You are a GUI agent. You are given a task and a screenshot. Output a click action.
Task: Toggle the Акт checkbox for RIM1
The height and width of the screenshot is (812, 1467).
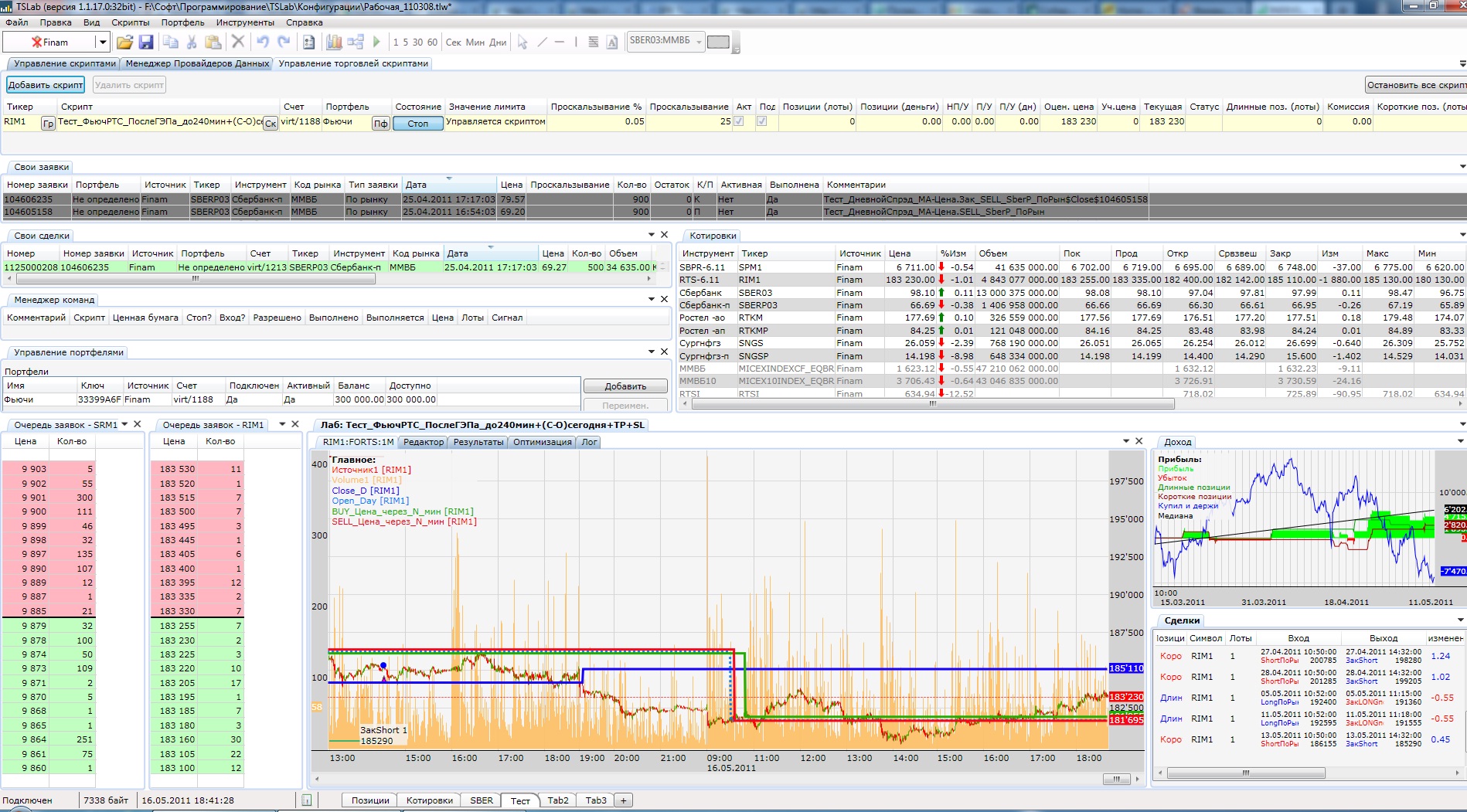739,121
